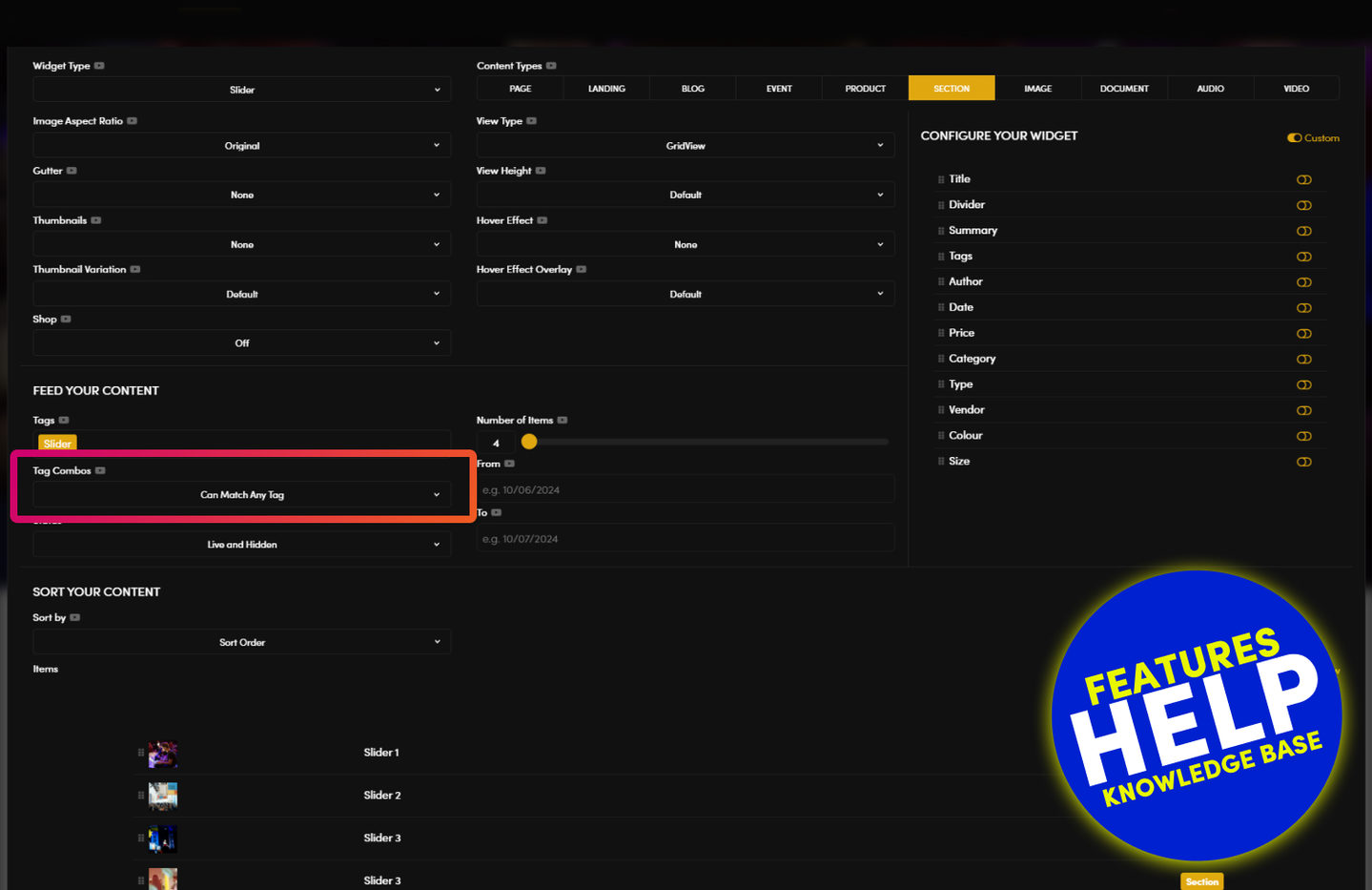Expand the Tag Combos dropdown
This screenshot has width=1372, height=890.
[241, 495]
